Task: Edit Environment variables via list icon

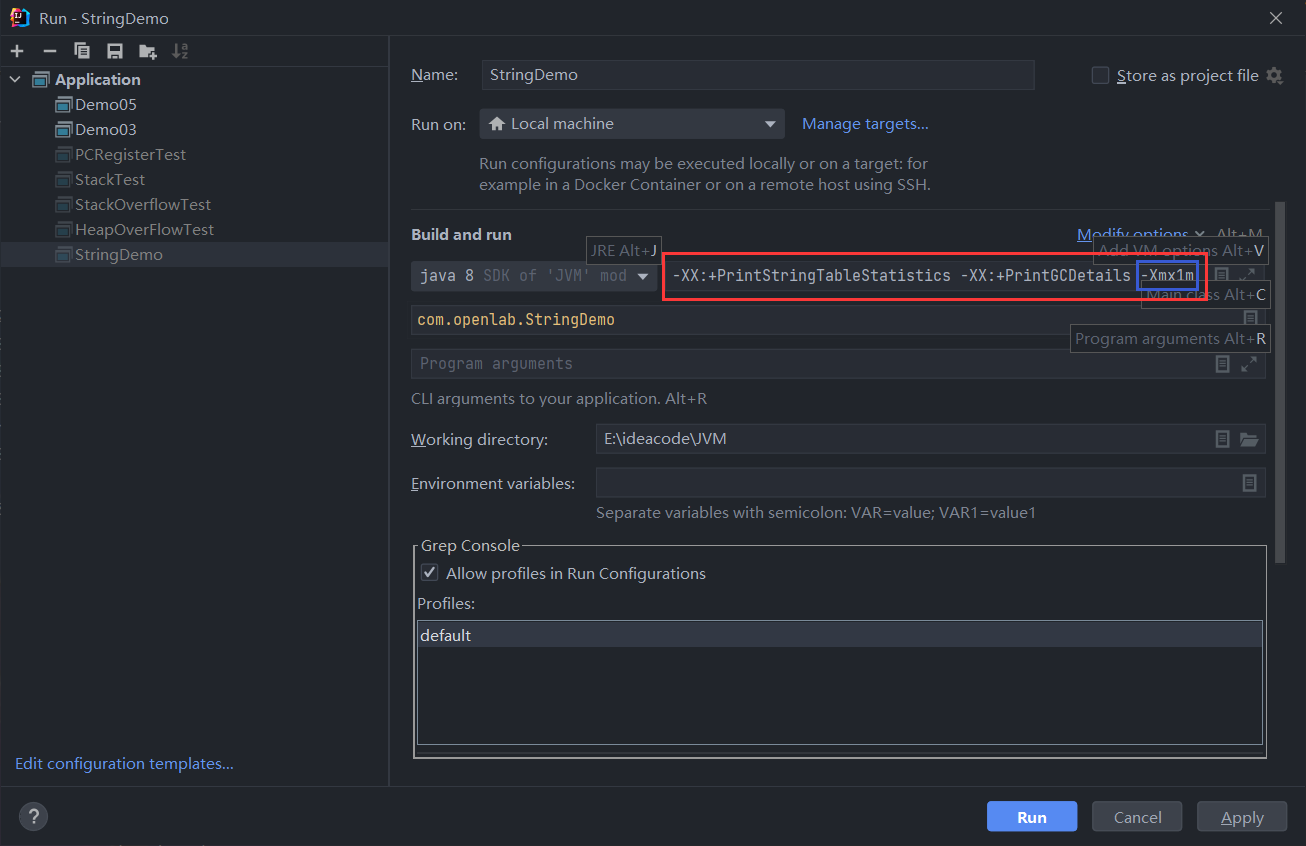Action: click(x=1249, y=483)
